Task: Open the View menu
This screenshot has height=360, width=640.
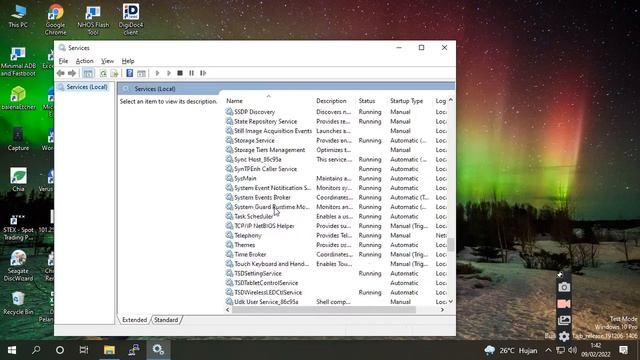Action: point(107,61)
